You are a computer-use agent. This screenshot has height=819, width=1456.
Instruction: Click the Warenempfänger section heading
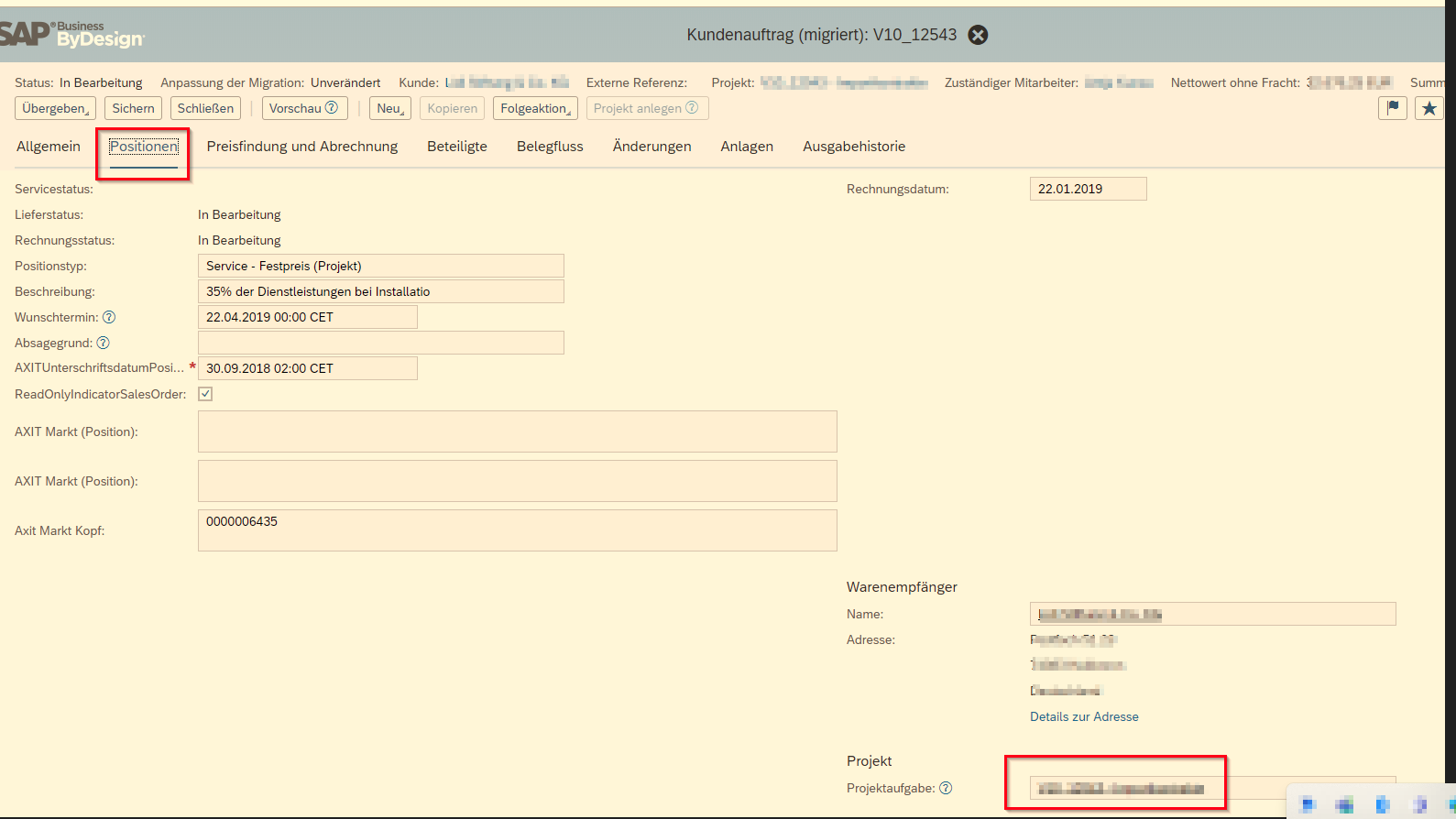[x=902, y=587]
